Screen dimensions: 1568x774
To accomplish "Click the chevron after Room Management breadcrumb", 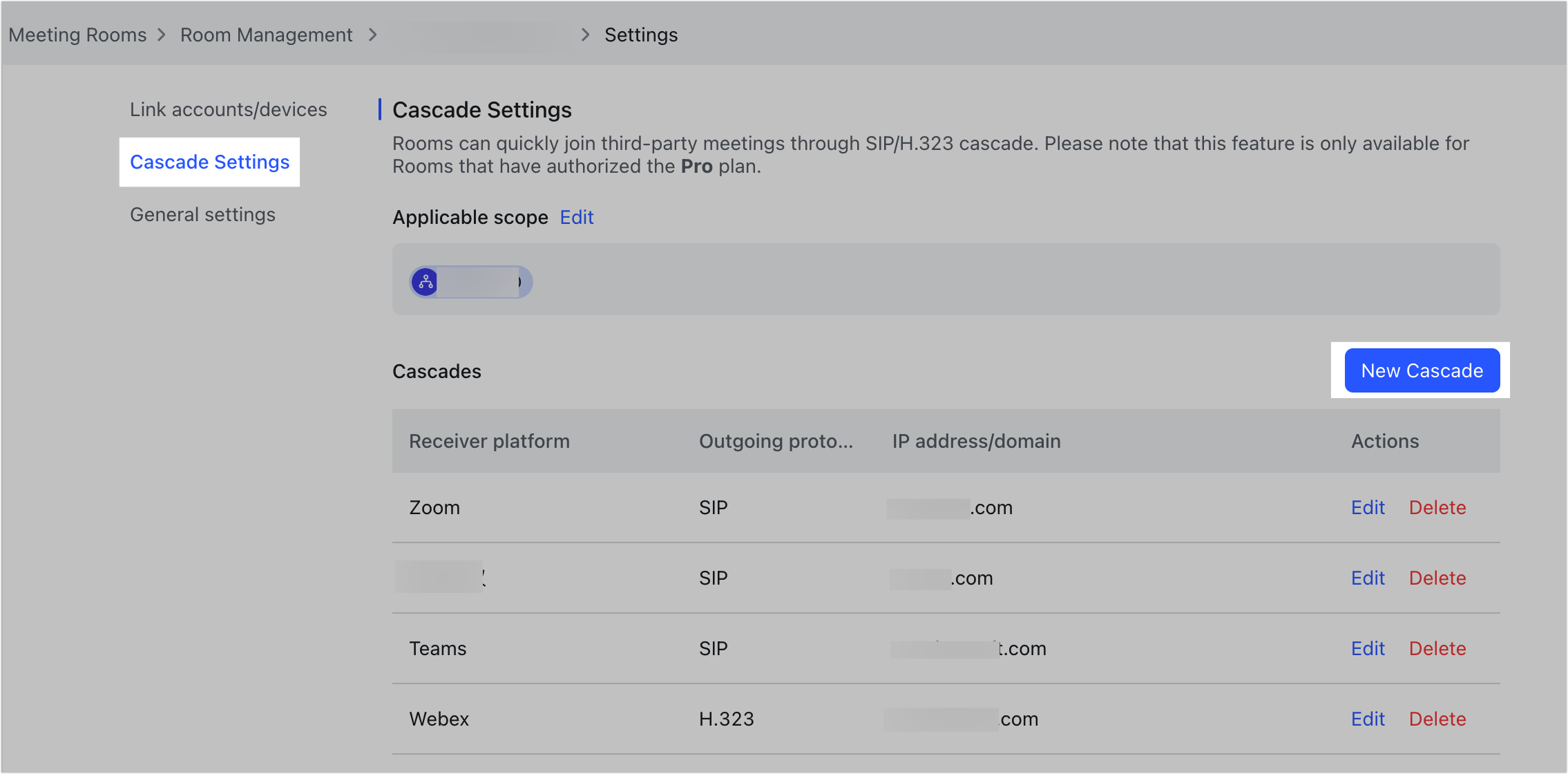I will pyautogui.click(x=373, y=35).
